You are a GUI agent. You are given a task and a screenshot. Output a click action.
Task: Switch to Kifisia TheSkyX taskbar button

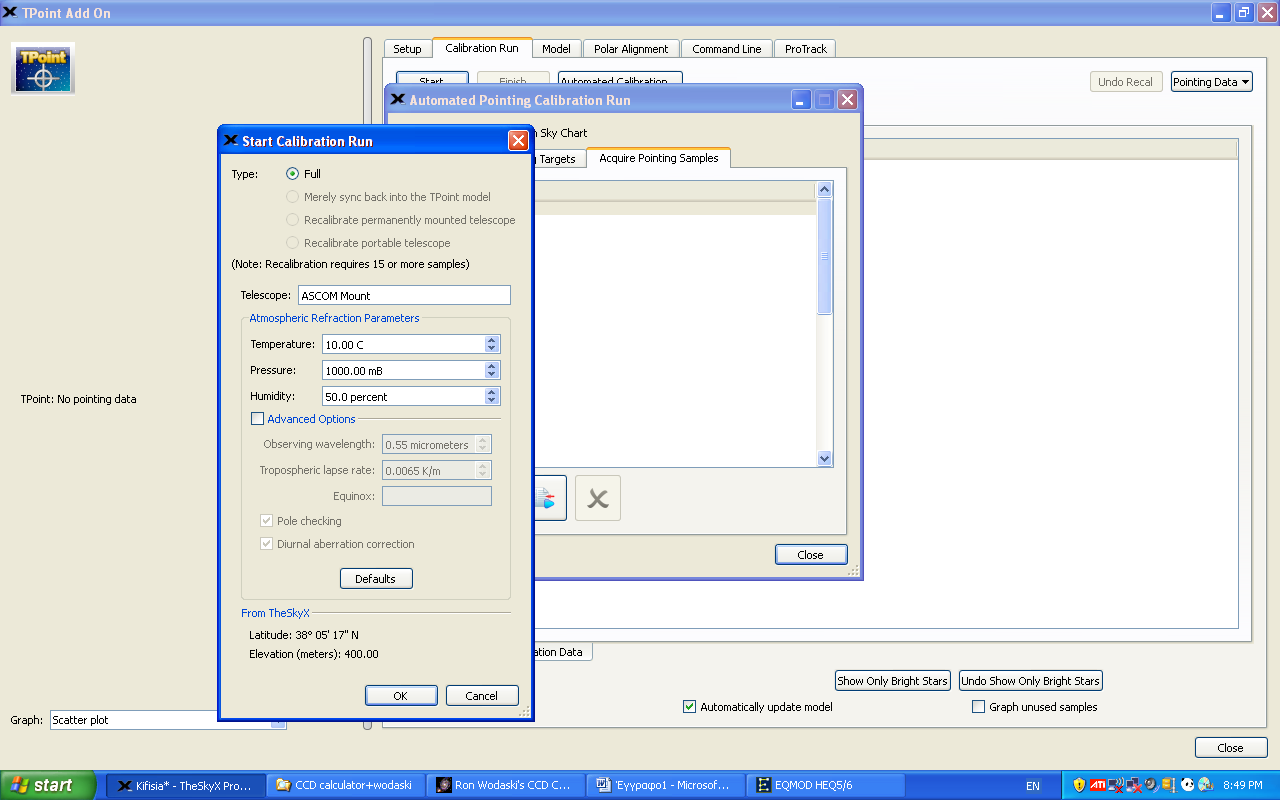pyautogui.click(x=186, y=786)
